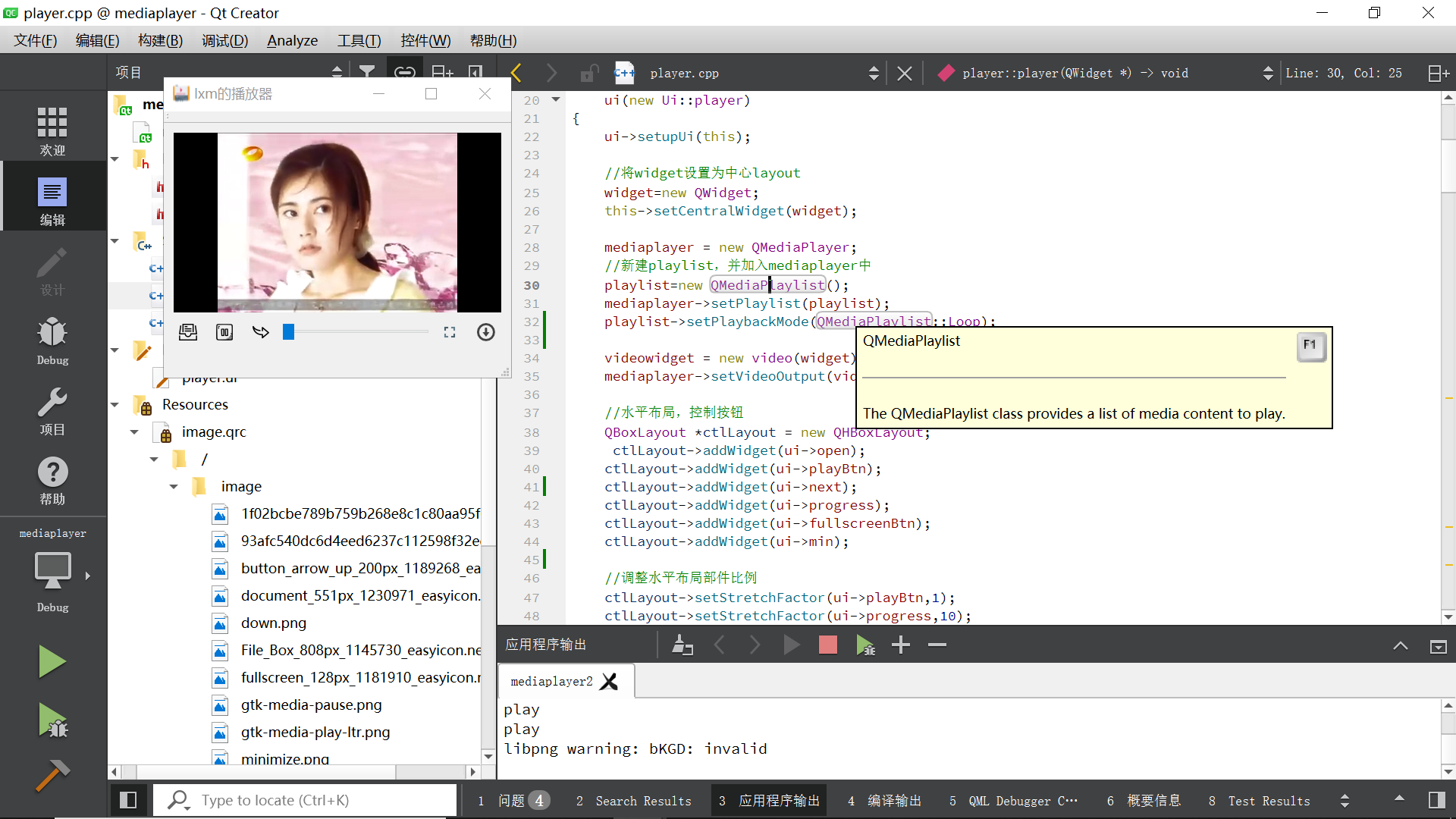Select down.png in the project tree
This screenshot has height=819, width=1456.
[x=273, y=623]
